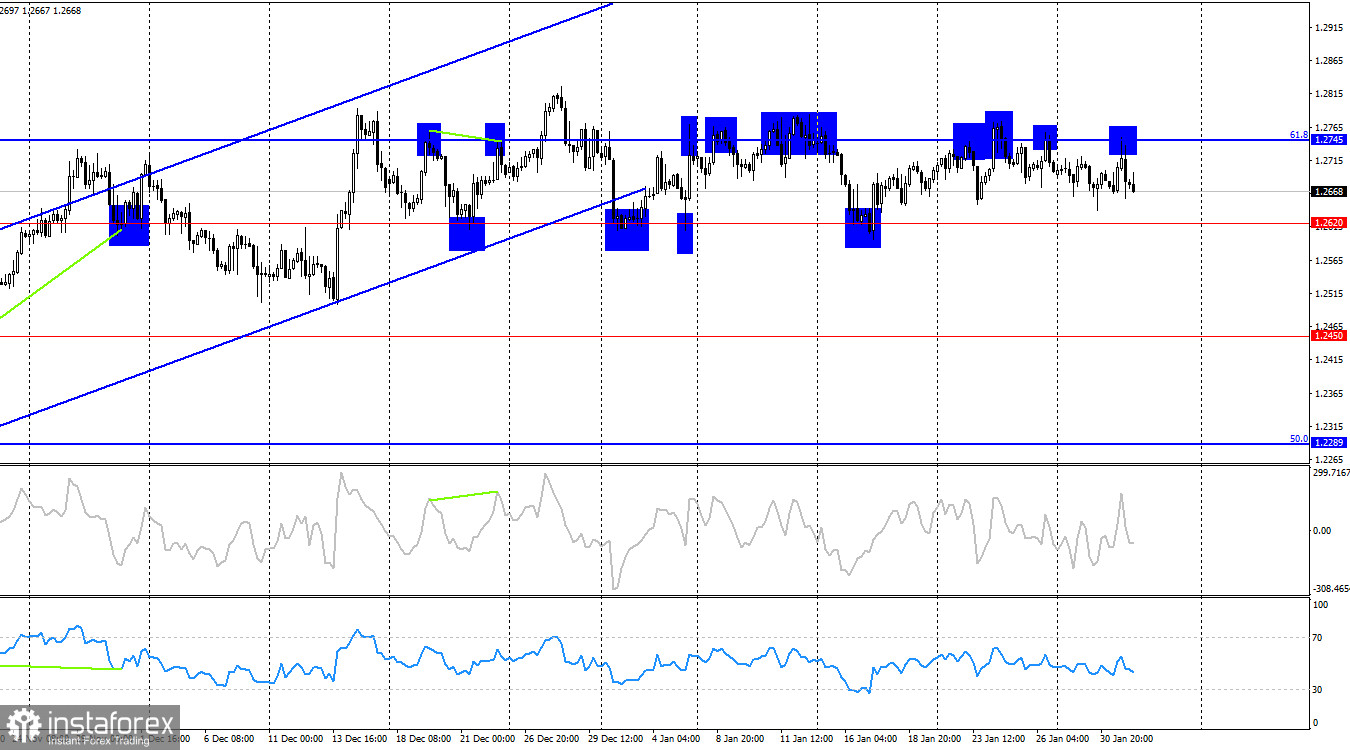Click the -308.465 oscillator scale value
The height and width of the screenshot is (750, 1350).
pos(1329,590)
